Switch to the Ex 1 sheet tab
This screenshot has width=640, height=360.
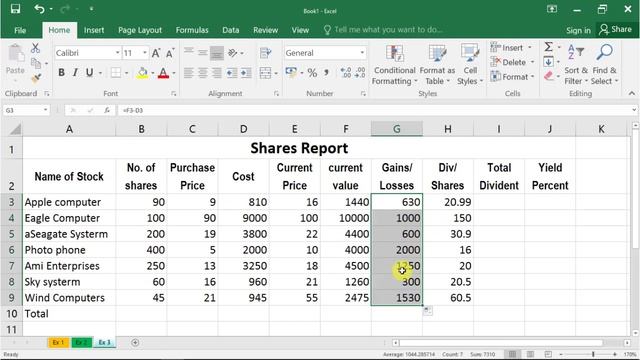tap(59, 342)
